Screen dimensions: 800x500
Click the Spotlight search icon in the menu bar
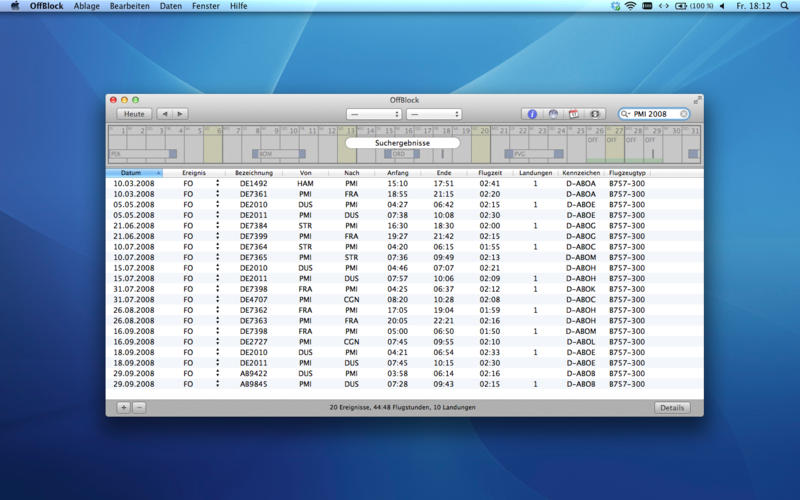point(784,6)
